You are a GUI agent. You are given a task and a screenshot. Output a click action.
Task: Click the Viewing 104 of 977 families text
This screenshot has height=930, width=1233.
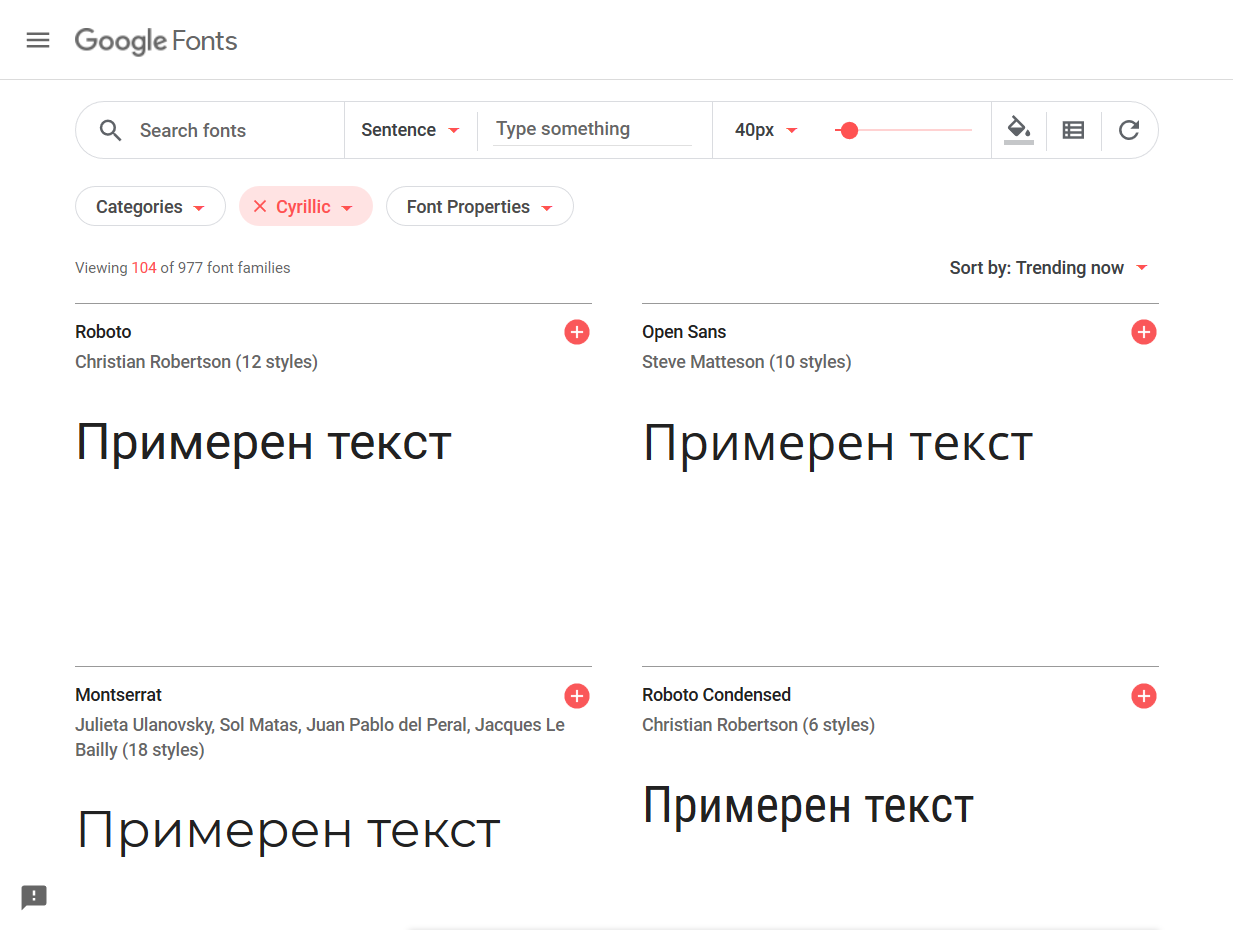(x=183, y=268)
